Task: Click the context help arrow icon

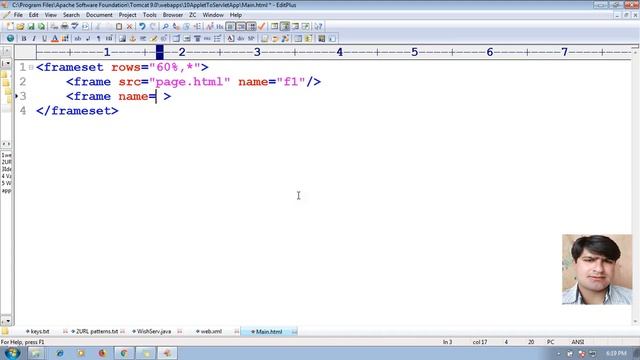Action: tap(318, 27)
